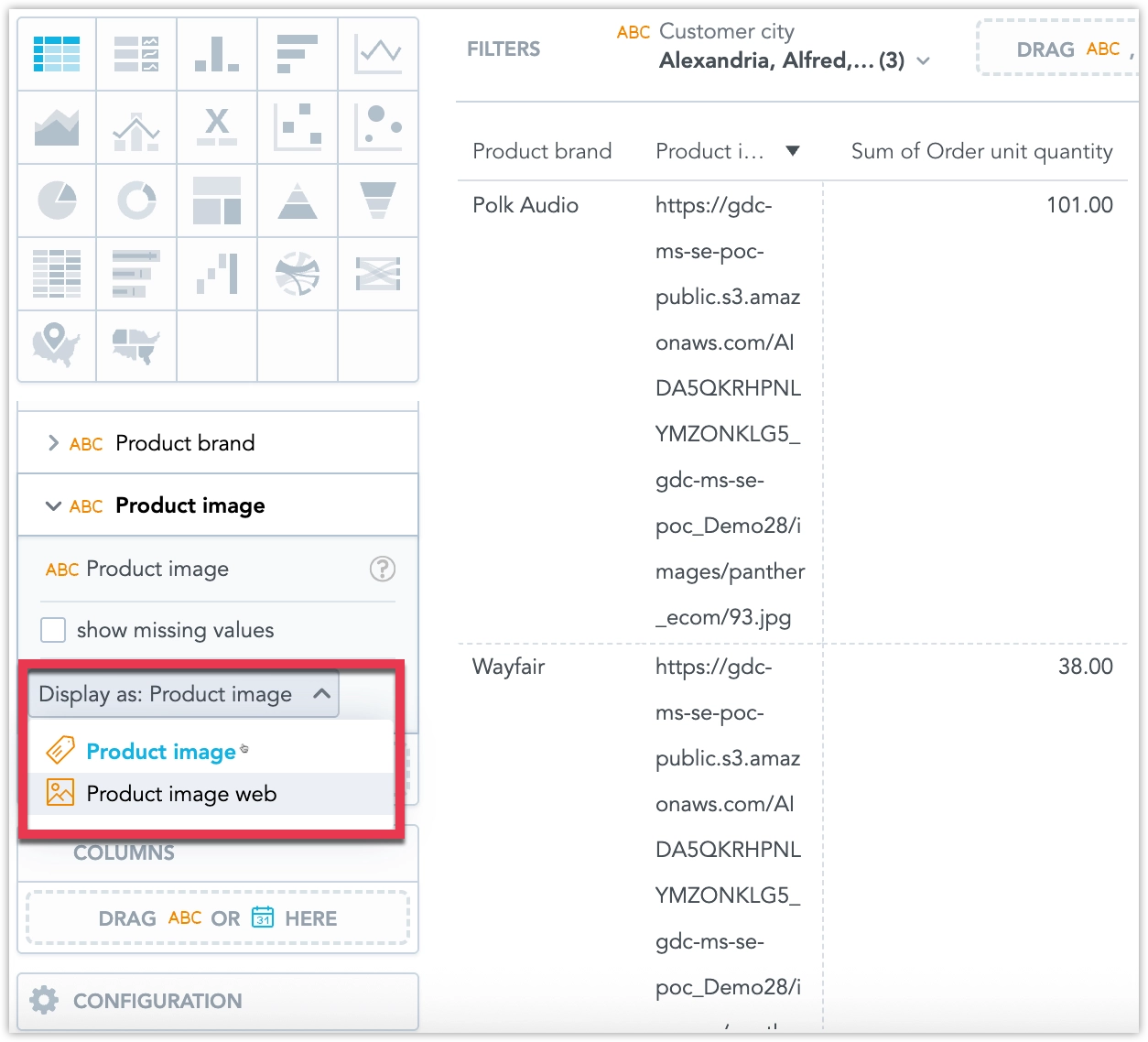This screenshot has height=1042, width=1148.
Task: Collapse the Product image attribute item
Action: coord(53,505)
